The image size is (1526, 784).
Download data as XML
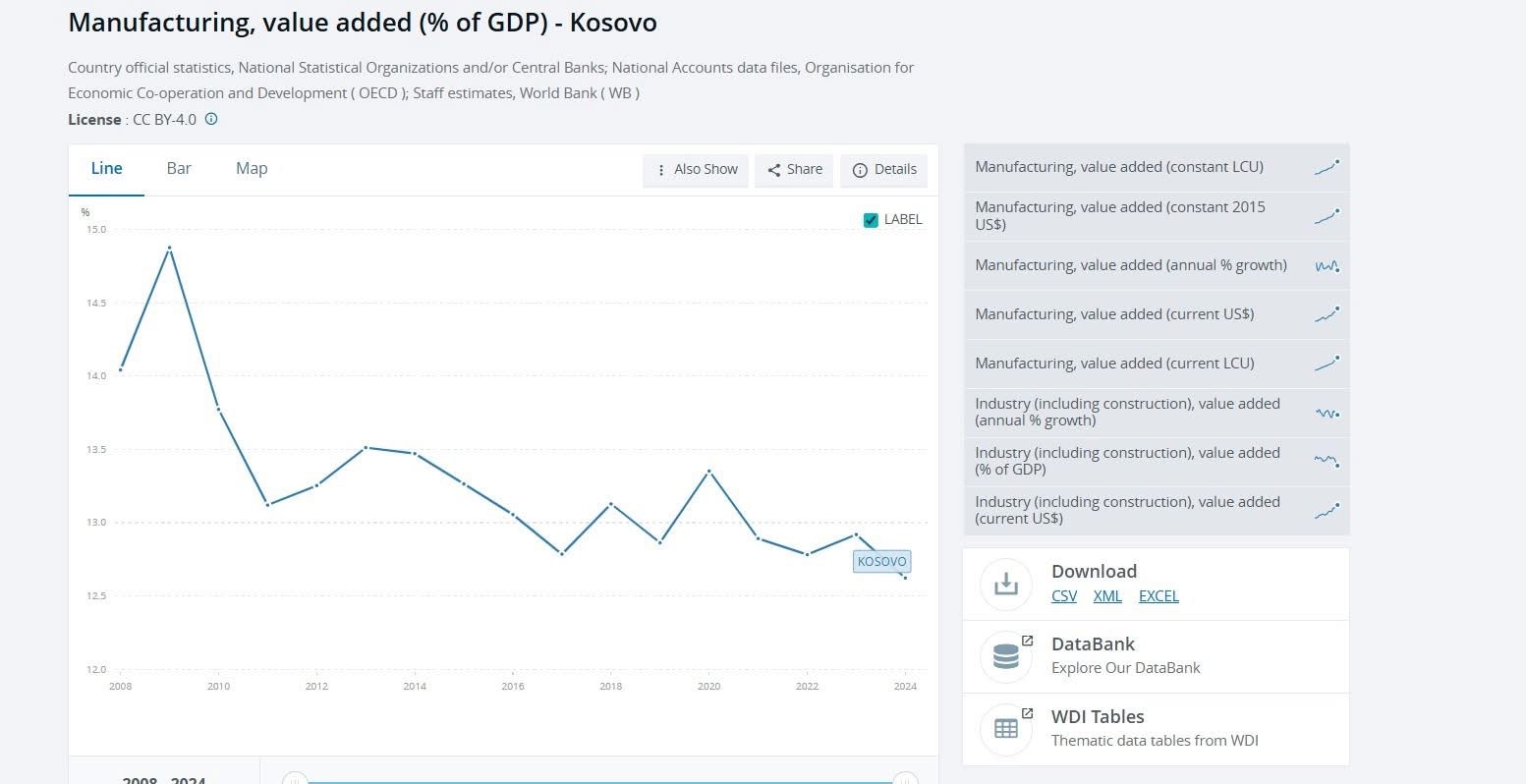(1107, 596)
